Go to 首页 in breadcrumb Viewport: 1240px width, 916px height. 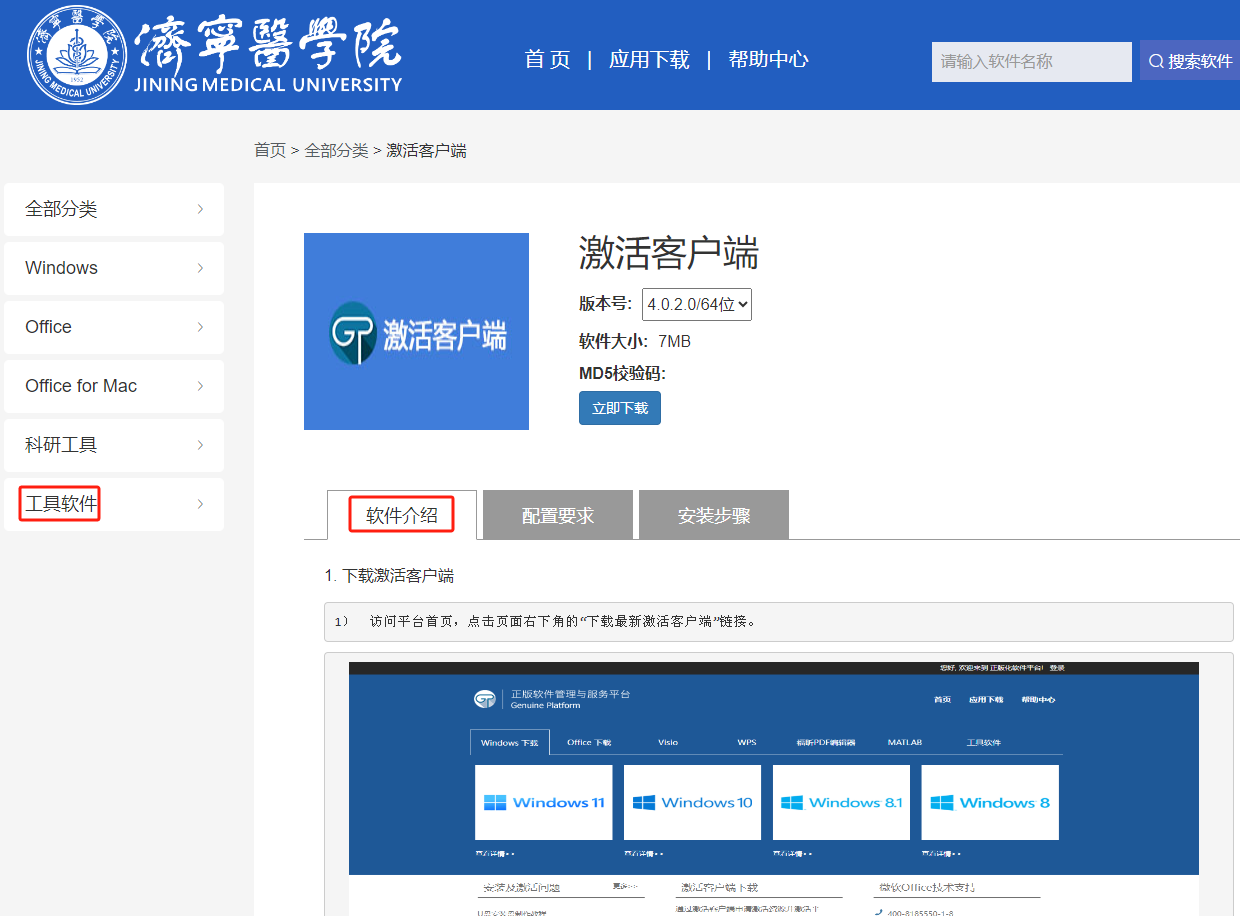270,150
